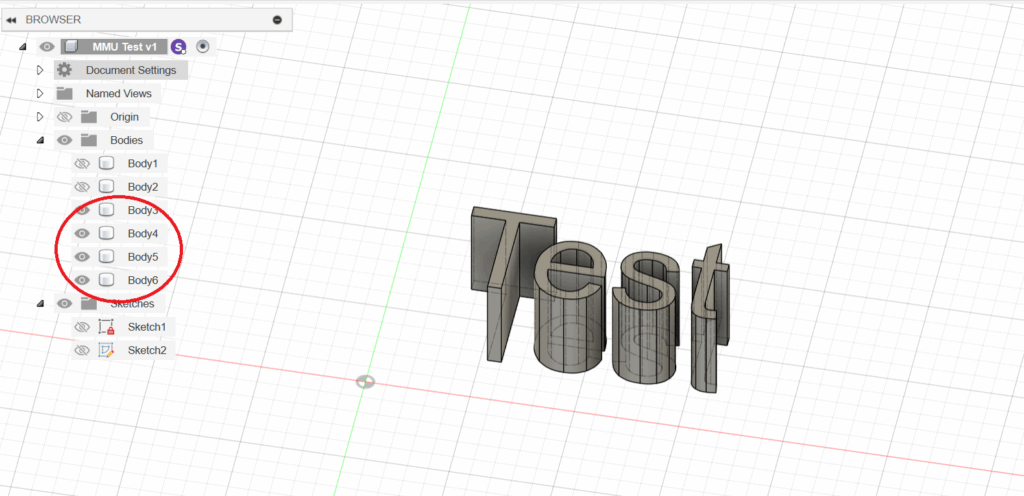
Task: Toggle visibility of the Bodies folder
Action: point(64,140)
